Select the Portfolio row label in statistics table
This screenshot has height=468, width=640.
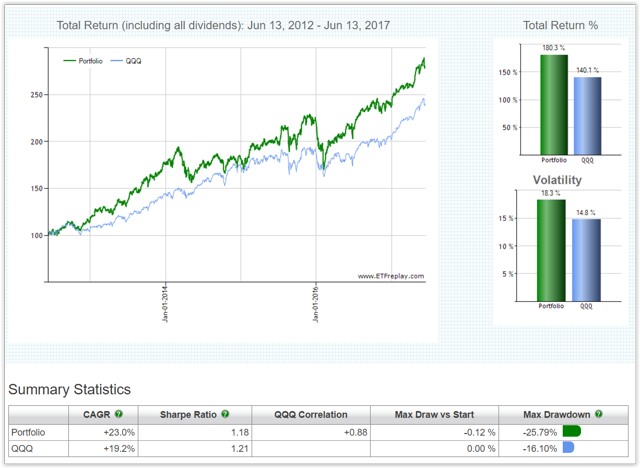[x=29, y=431]
